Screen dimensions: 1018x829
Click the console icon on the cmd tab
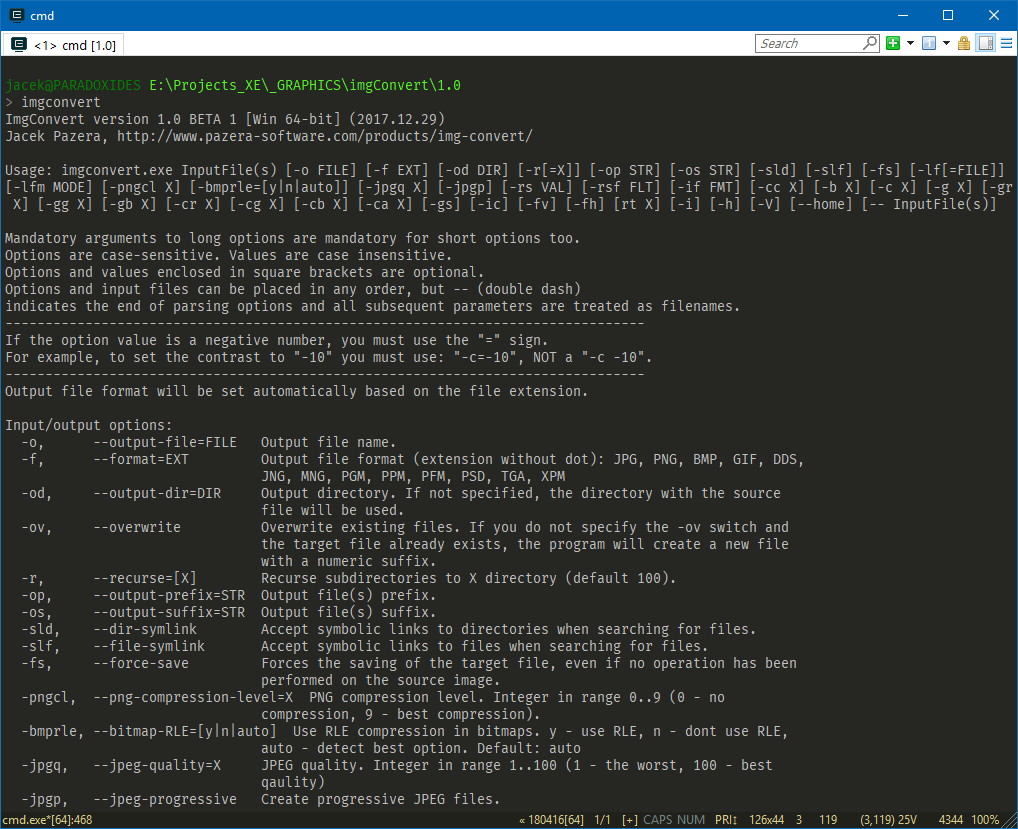pos(18,45)
